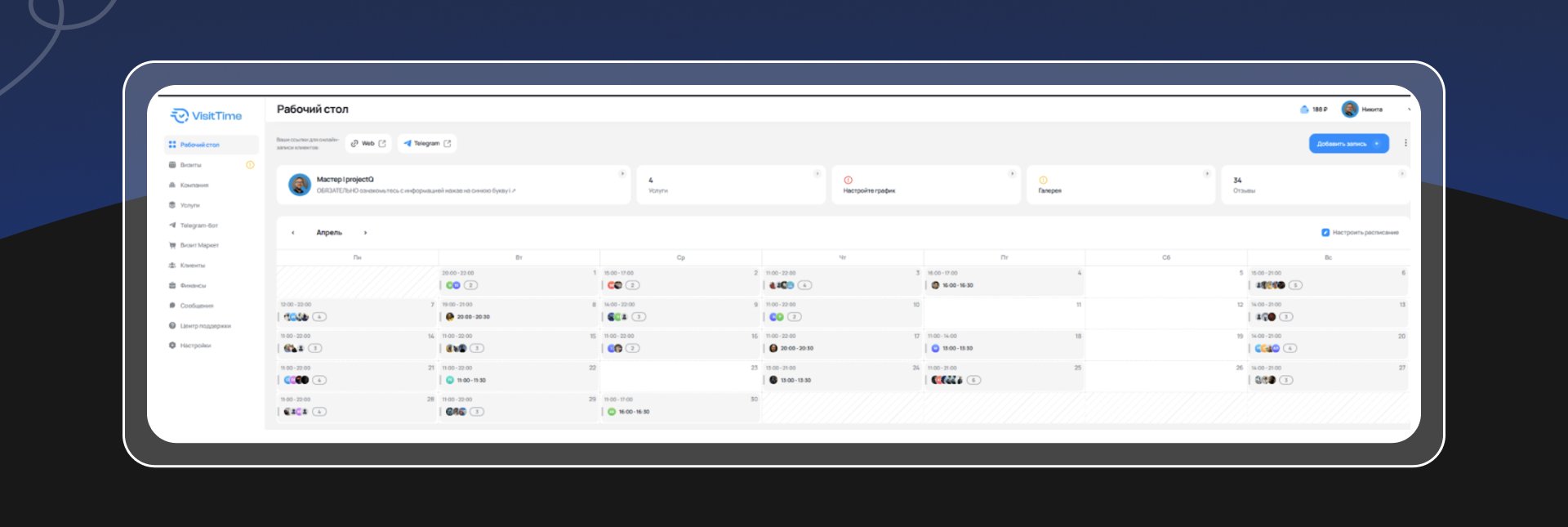Expand the Галерея card arrow
The height and width of the screenshot is (527, 1568).
[x=1206, y=173]
